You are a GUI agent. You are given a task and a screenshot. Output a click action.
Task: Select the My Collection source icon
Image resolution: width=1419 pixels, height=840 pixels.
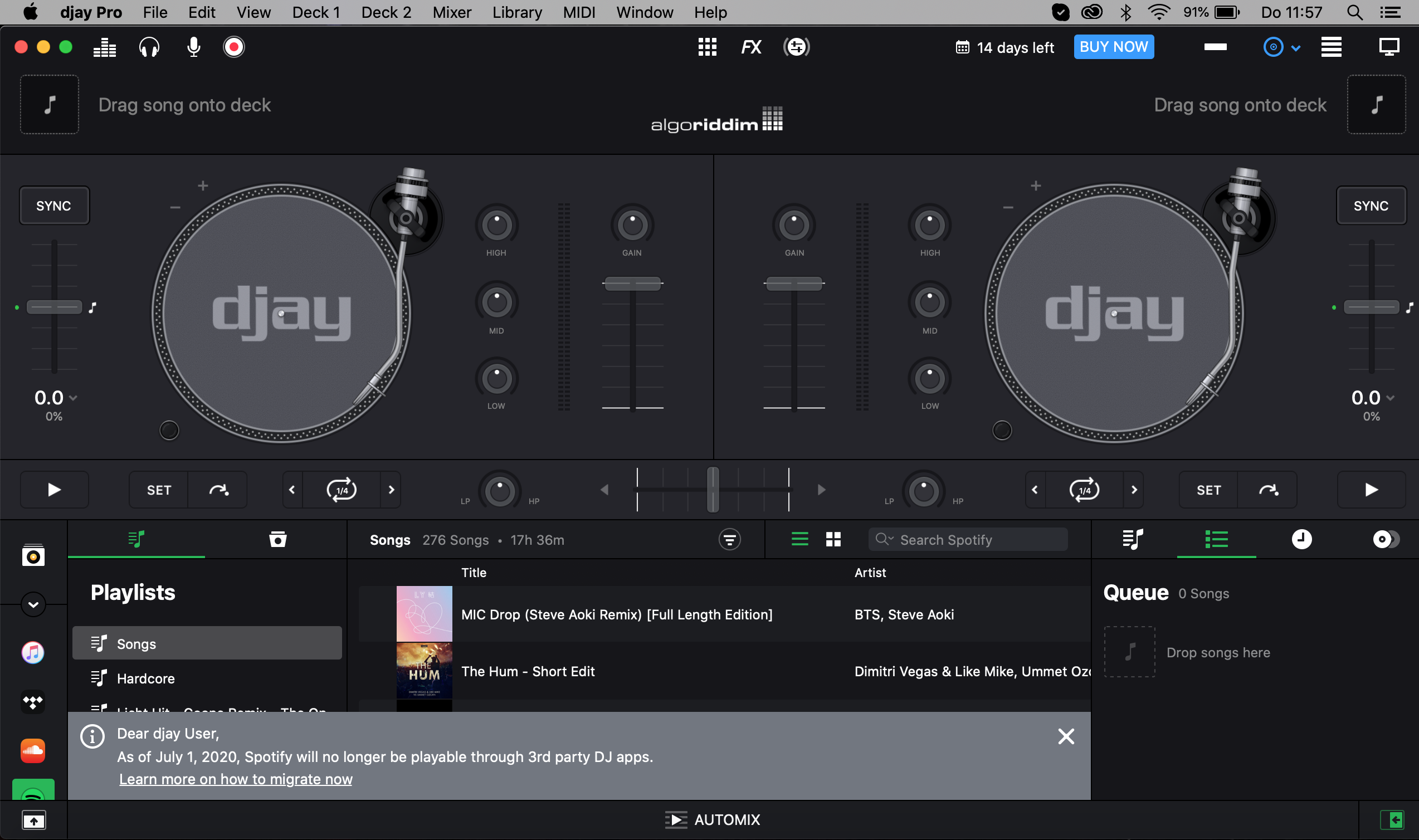click(33, 555)
